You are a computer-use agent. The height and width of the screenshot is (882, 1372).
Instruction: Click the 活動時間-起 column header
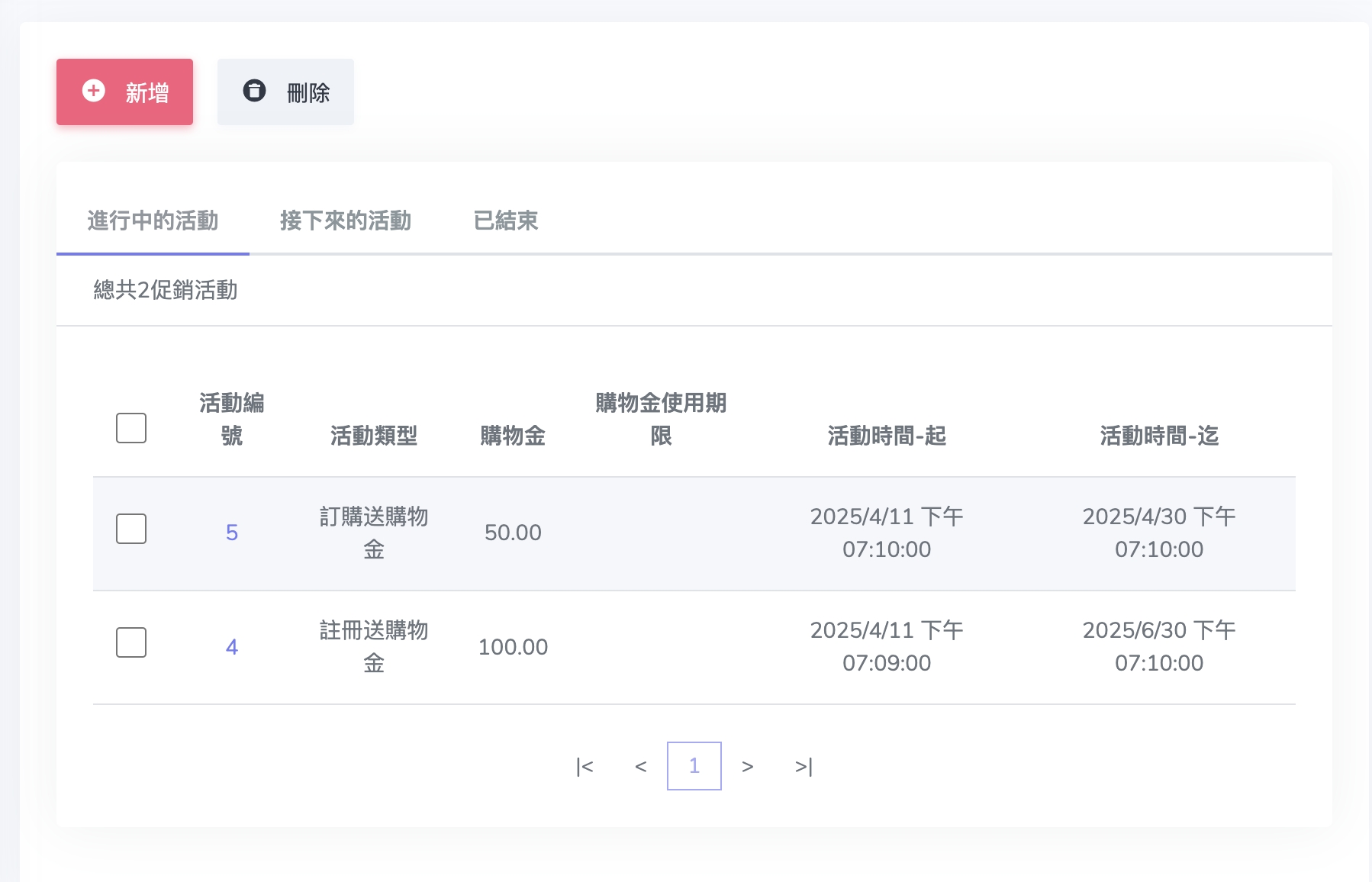click(887, 436)
